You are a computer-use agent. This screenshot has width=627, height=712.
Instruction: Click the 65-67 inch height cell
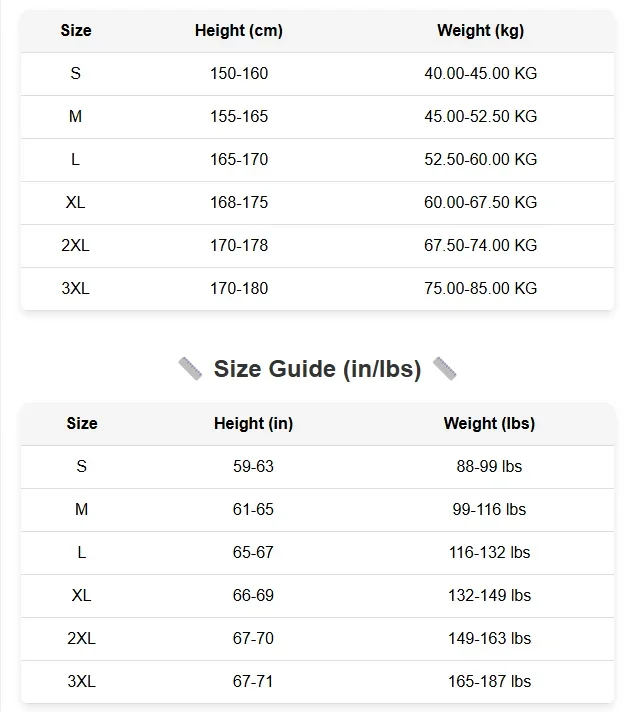click(x=253, y=553)
